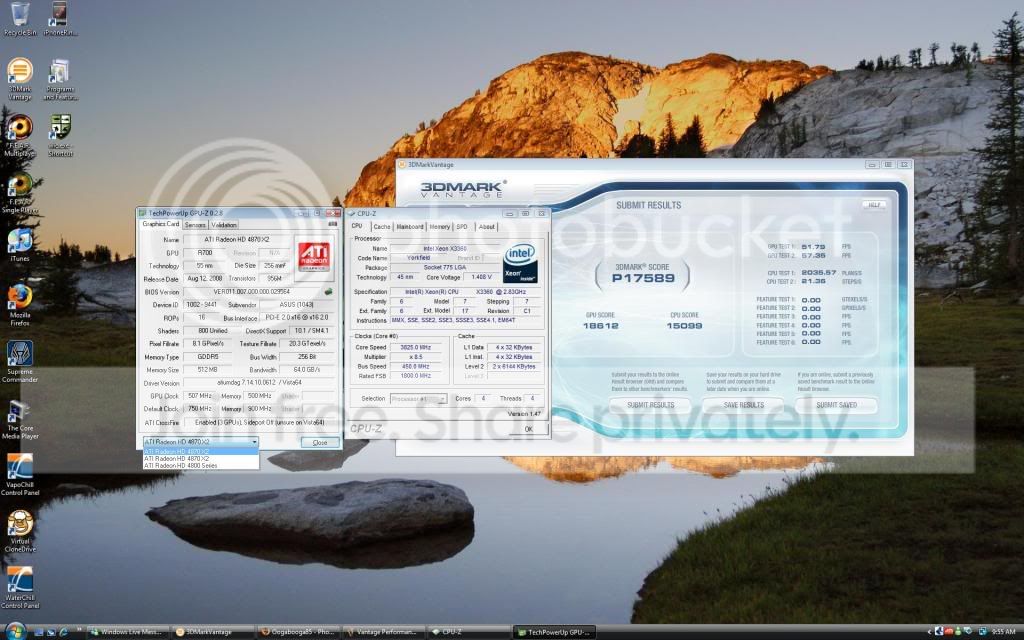This screenshot has width=1024, height=640.
Task: Click the ATI CrossFire status field
Action: pyautogui.click(x=259, y=423)
